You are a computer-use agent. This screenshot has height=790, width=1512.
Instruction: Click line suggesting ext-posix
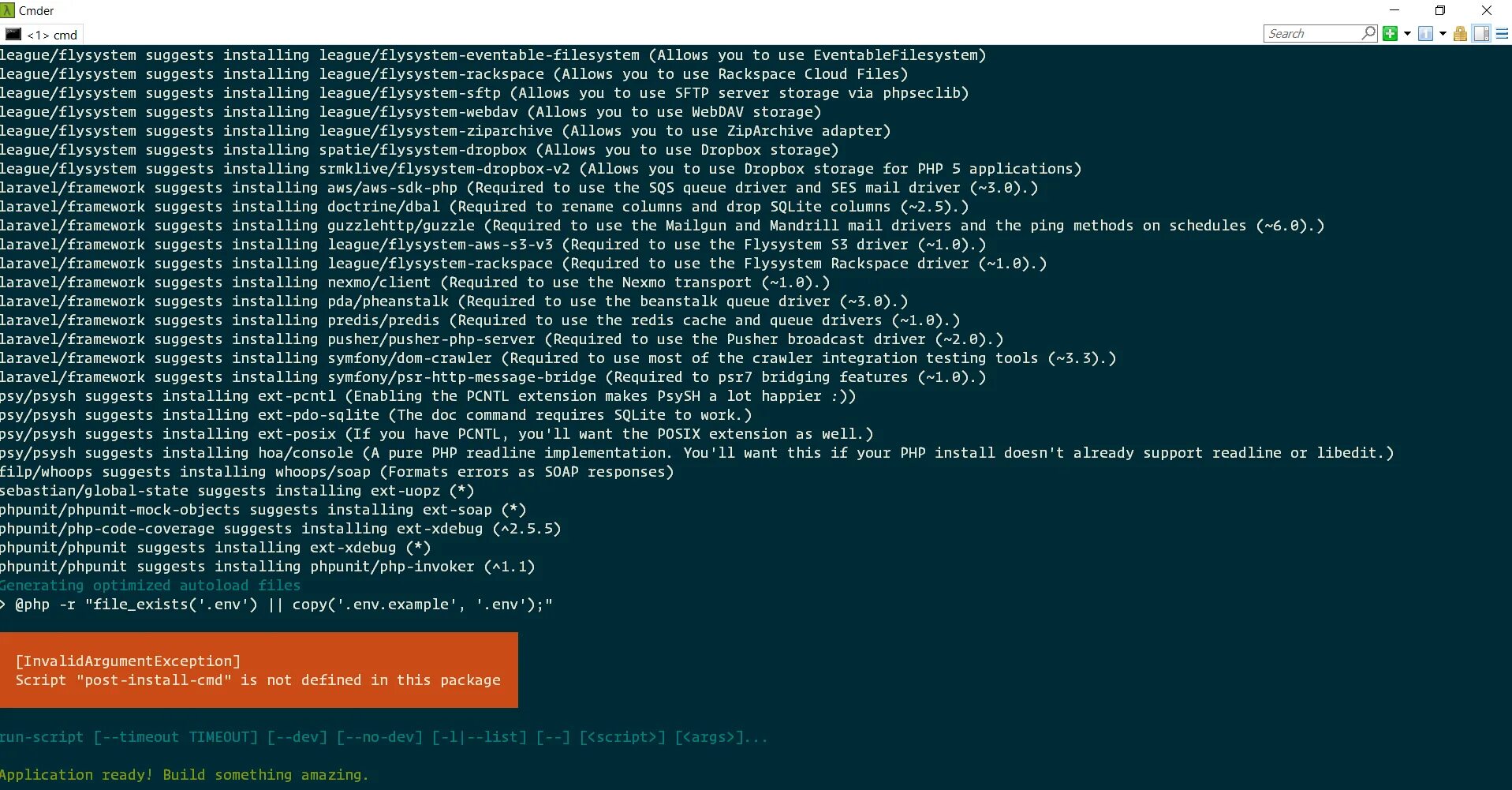point(436,434)
